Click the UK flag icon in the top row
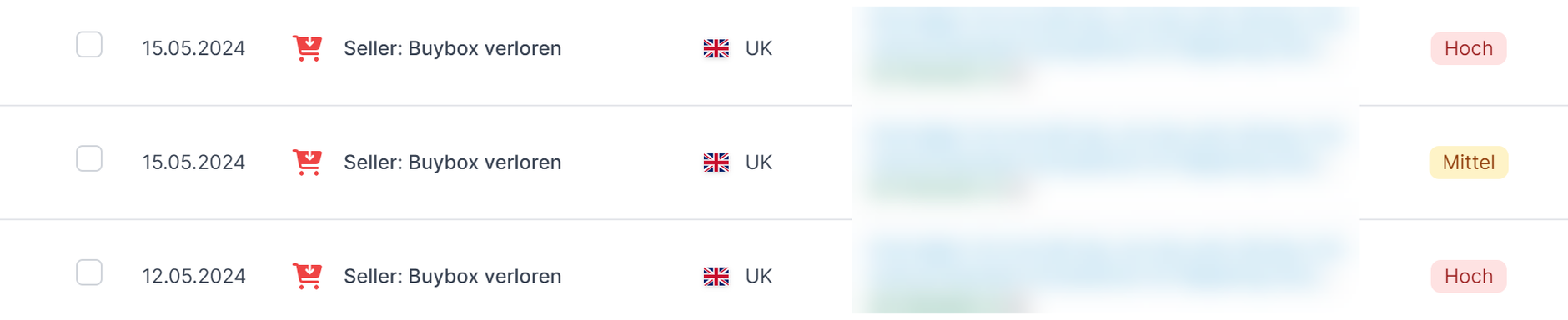The image size is (1568, 320). coord(716,48)
